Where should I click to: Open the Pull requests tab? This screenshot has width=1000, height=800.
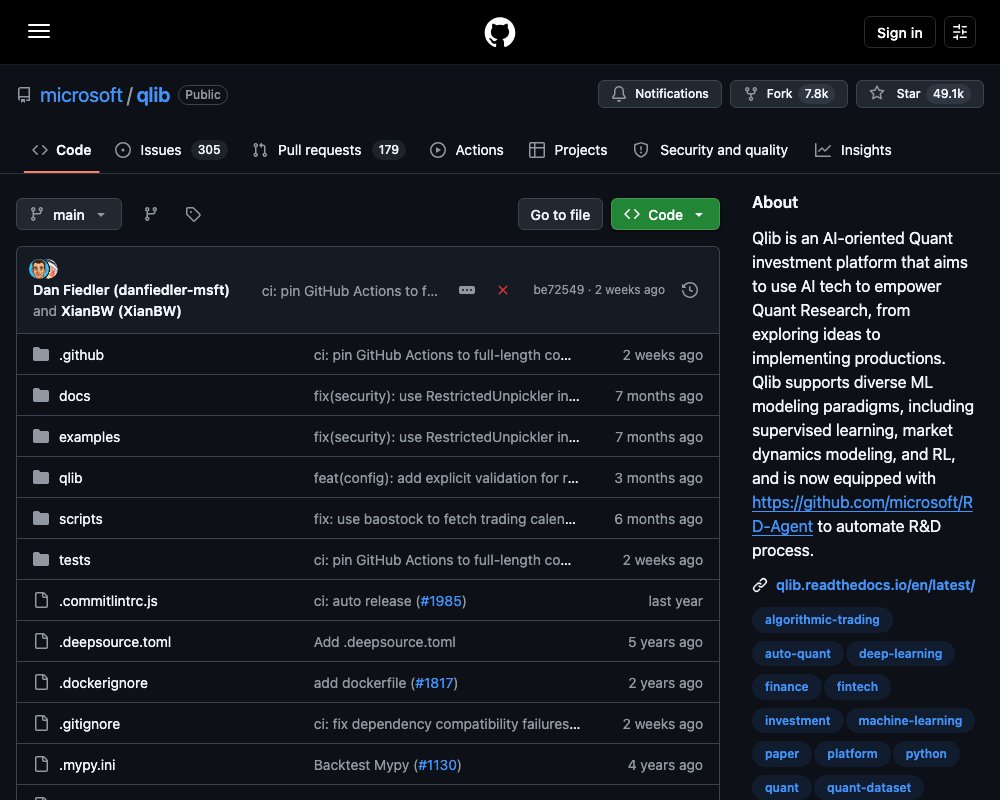click(x=328, y=150)
